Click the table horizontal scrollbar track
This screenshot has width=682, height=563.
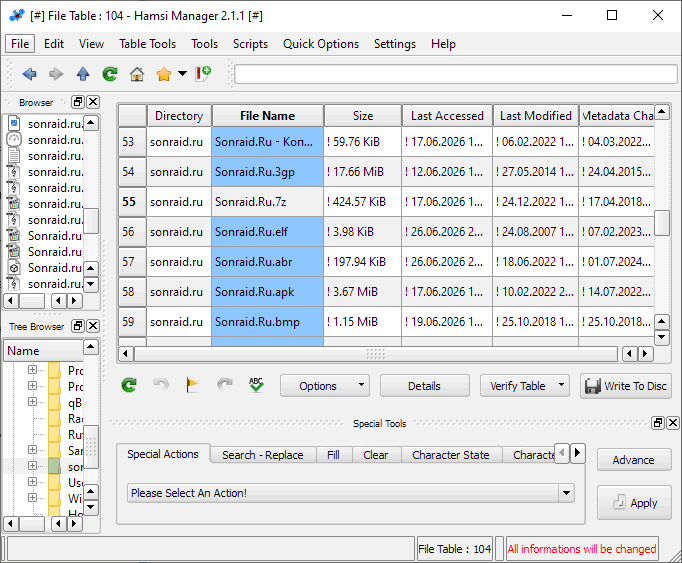[376, 354]
